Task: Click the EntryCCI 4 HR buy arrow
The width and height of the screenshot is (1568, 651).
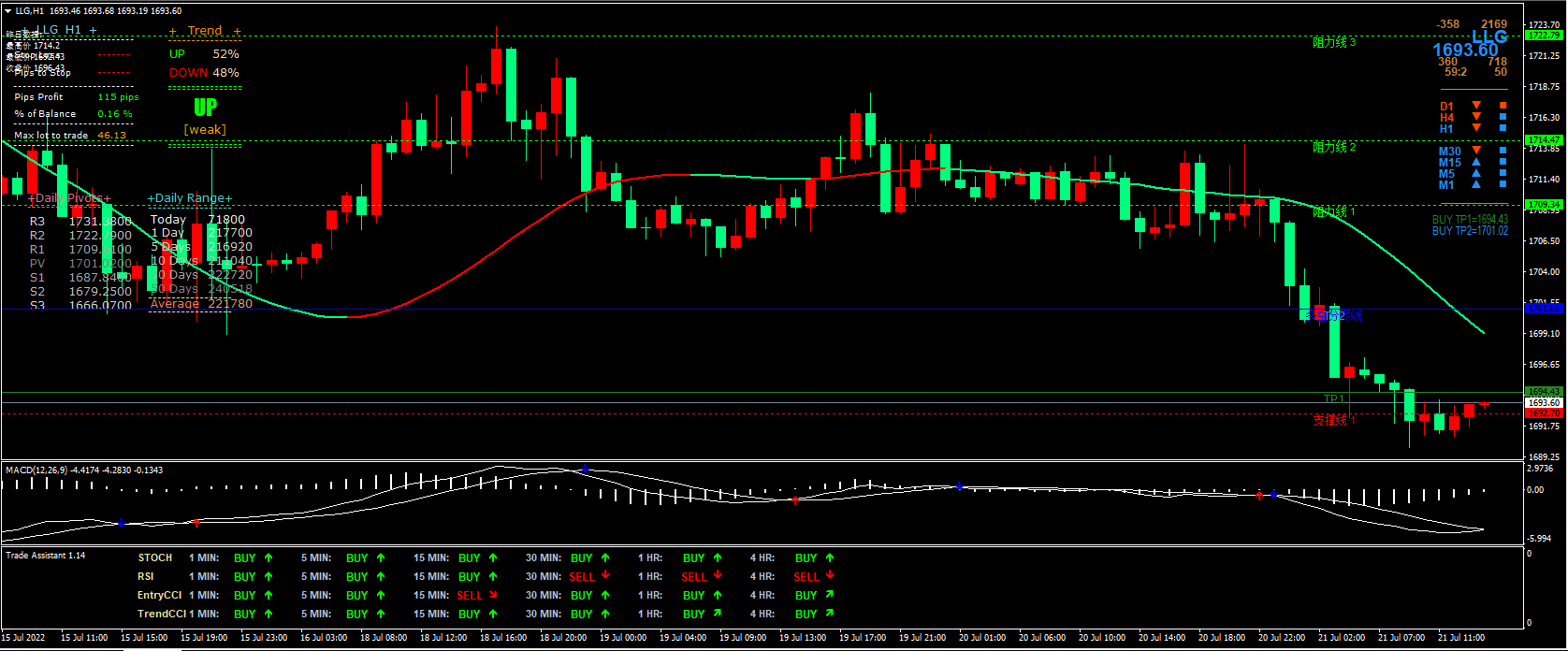Action: click(x=830, y=595)
